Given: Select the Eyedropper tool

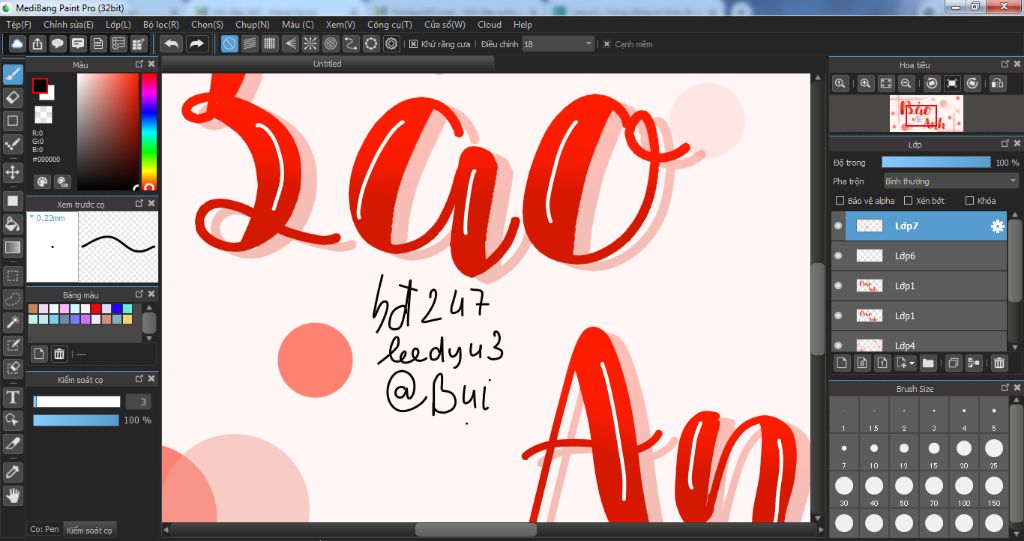Looking at the screenshot, I should tap(13, 472).
